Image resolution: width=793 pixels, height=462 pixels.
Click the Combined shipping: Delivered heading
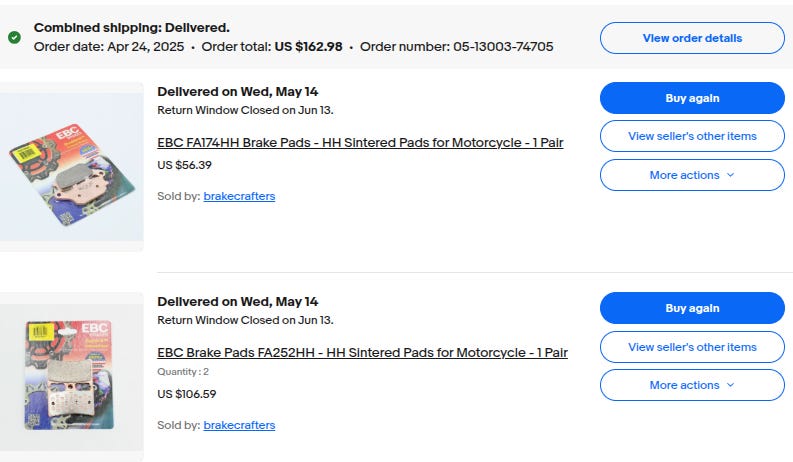(132, 28)
